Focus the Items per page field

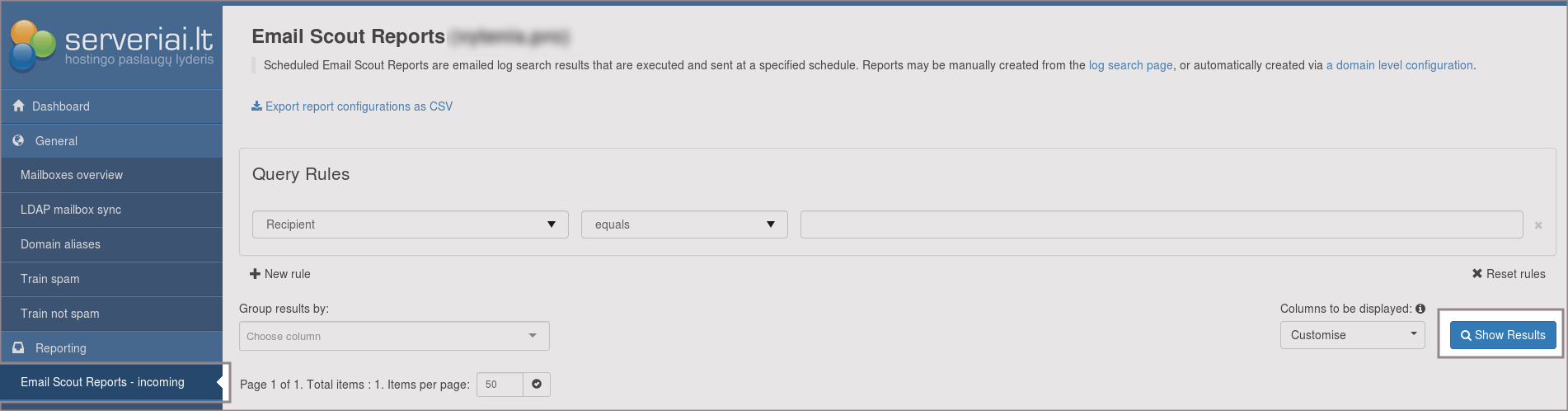click(x=500, y=385)
